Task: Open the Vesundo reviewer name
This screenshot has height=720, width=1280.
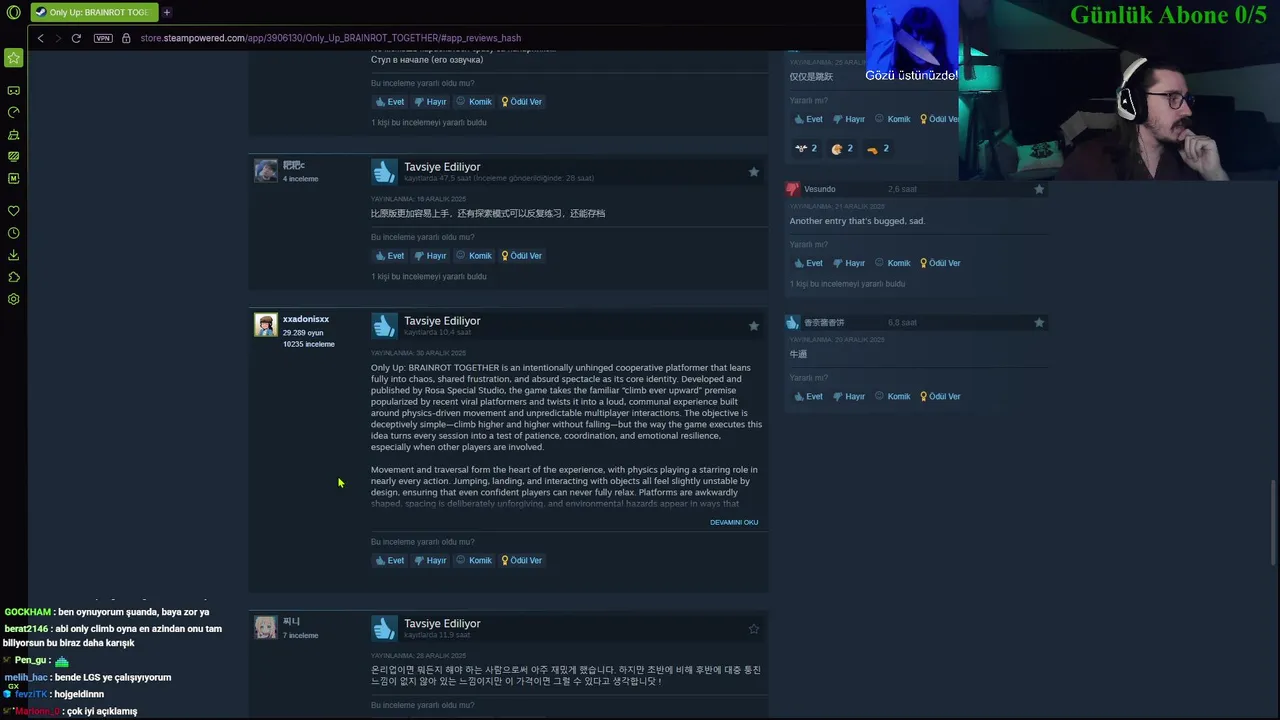Action: tap(820, 189)
